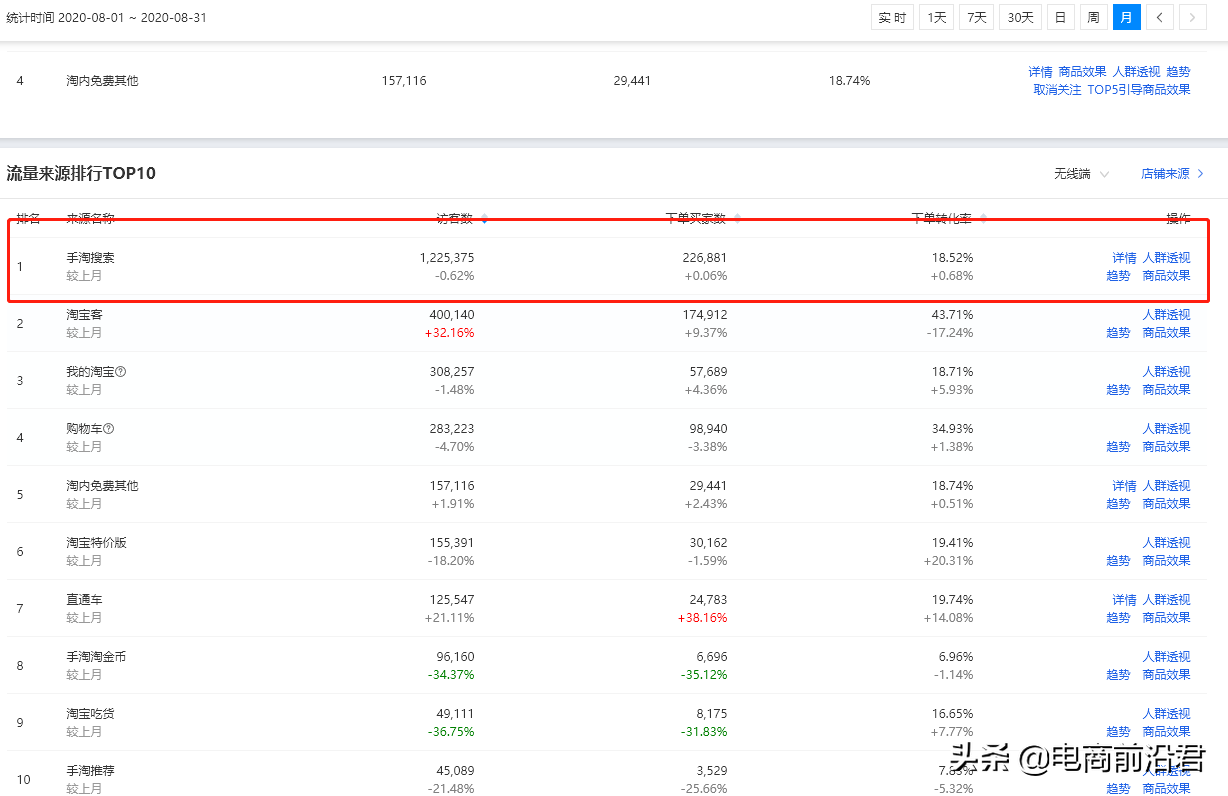The width and height of the screenshot is (1228, 796).
Task: View 趋势 for the 直通车 row
Action: pyautogui.click(x=1118, y=618)
